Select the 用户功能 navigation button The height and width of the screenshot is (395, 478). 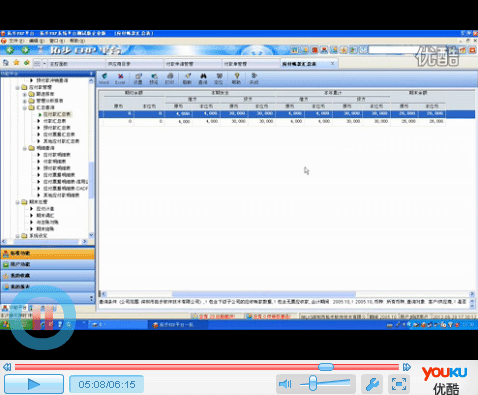point(48,265)
